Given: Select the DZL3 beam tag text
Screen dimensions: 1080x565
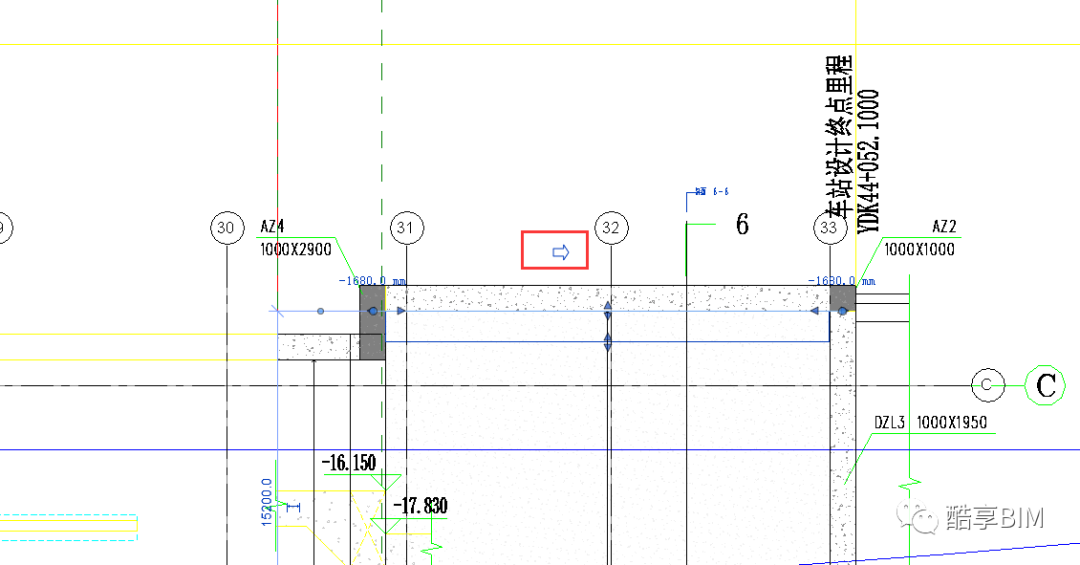Looking at the screenshot, I should tap(889, 422).
